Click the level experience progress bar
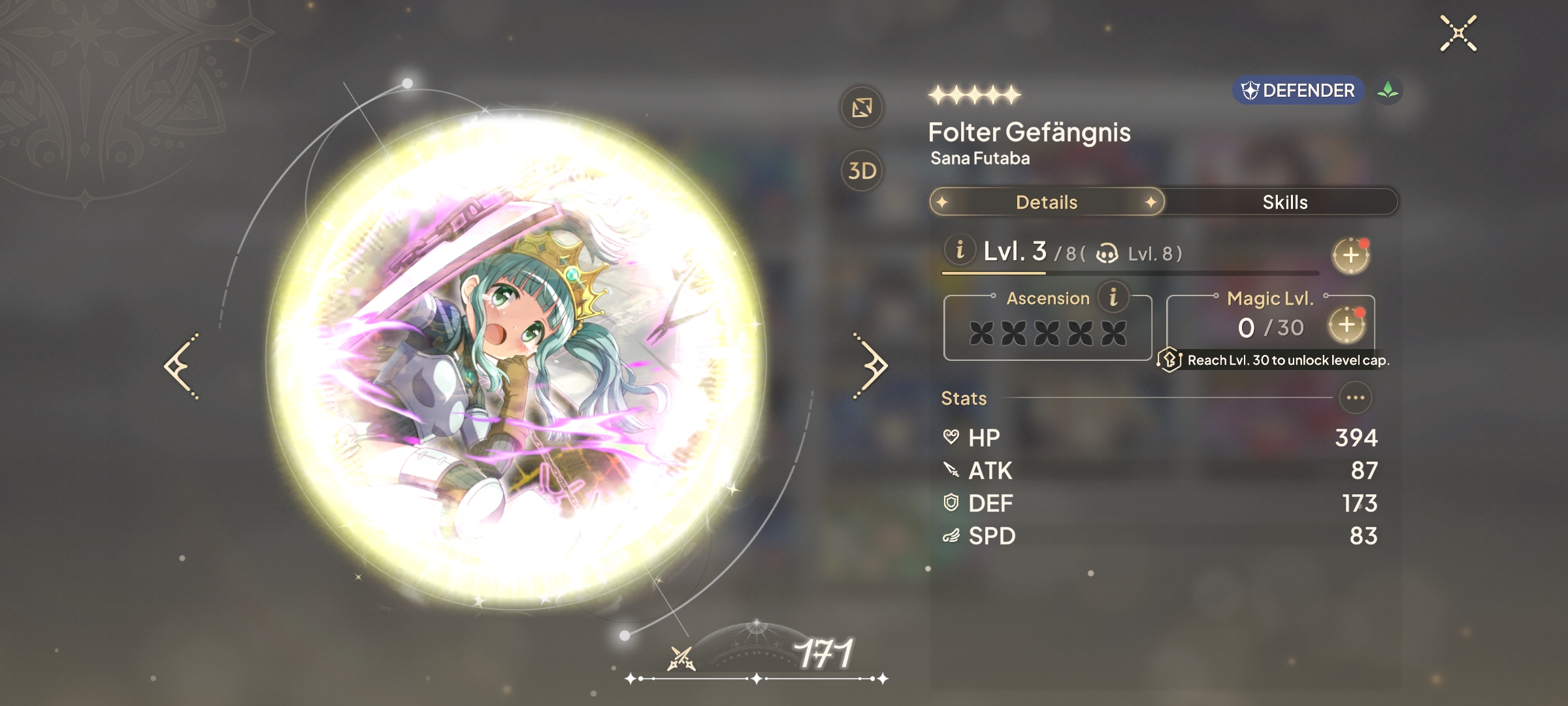The image size is (1568, 706). pos(1130,273)
